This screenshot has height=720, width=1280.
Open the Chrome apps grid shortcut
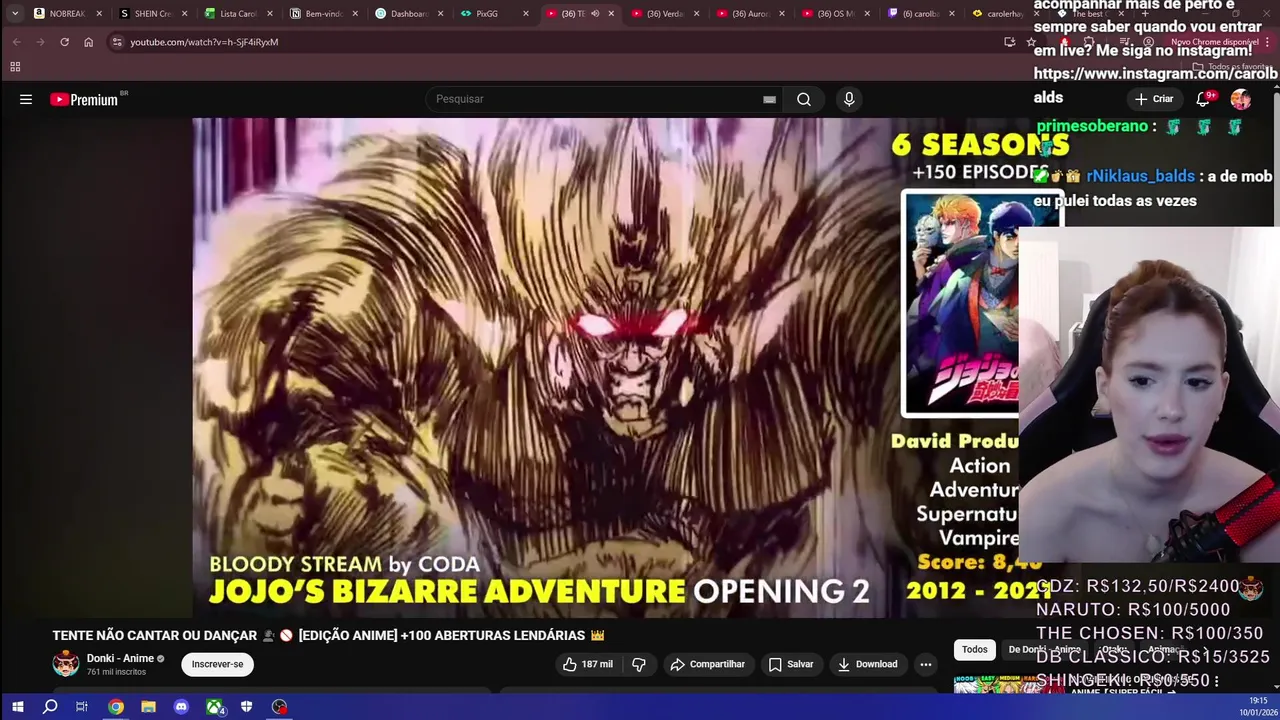point(15,67)
